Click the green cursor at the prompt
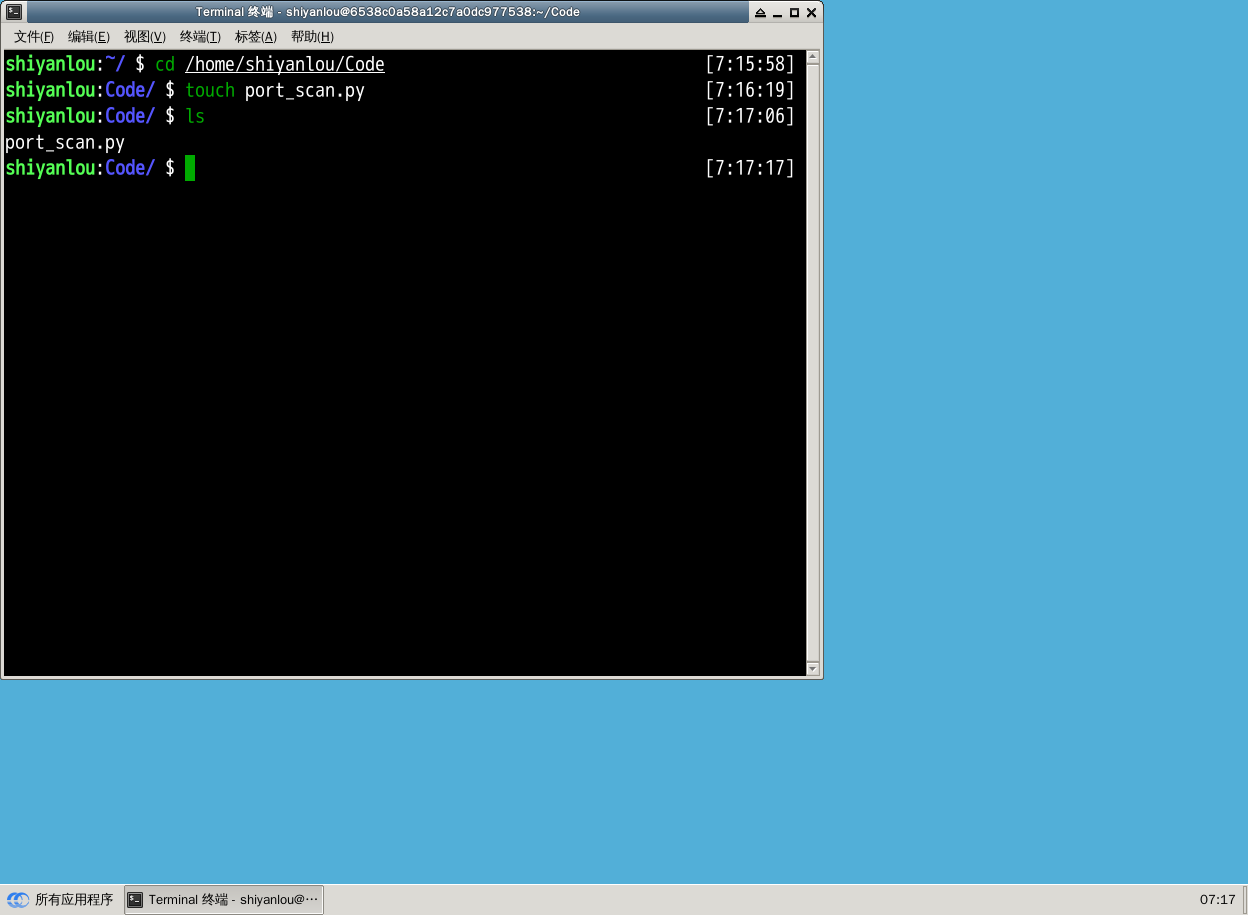Image resolution: width=1248 pixels, height=915 pixels. pos(190,168)
